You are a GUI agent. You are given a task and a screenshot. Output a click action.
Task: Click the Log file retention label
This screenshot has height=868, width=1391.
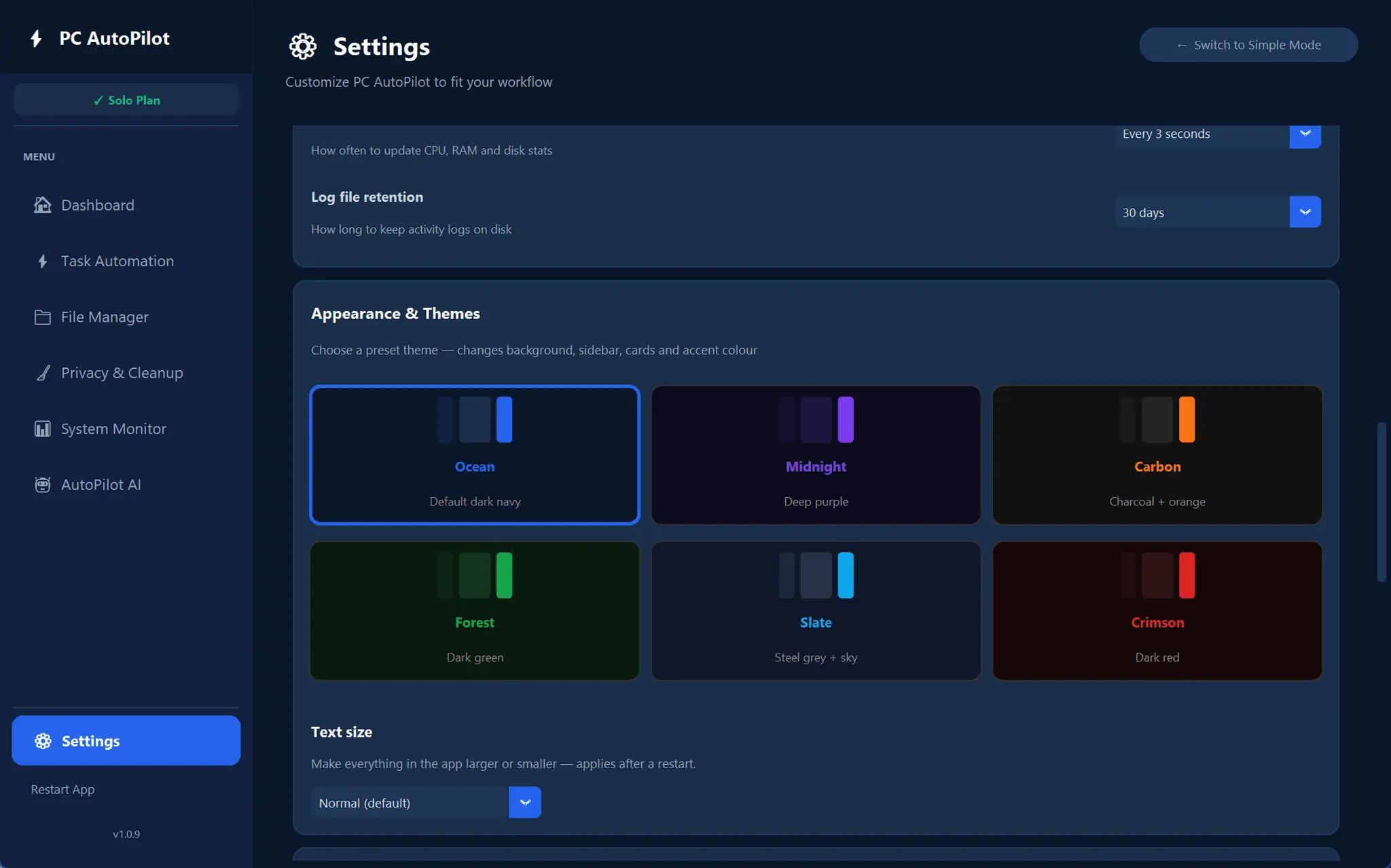[x=367, y=197]
